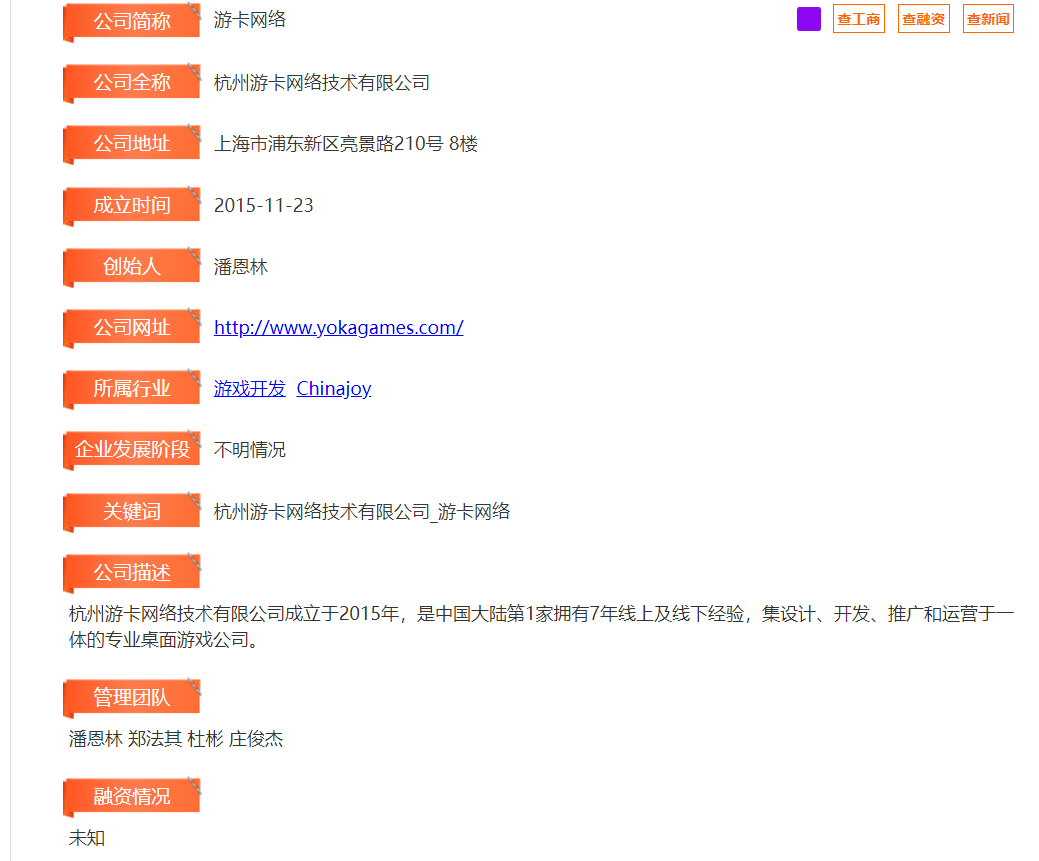Open the yokagames.com website link
Screen dimensions: 1039x861
338,327
